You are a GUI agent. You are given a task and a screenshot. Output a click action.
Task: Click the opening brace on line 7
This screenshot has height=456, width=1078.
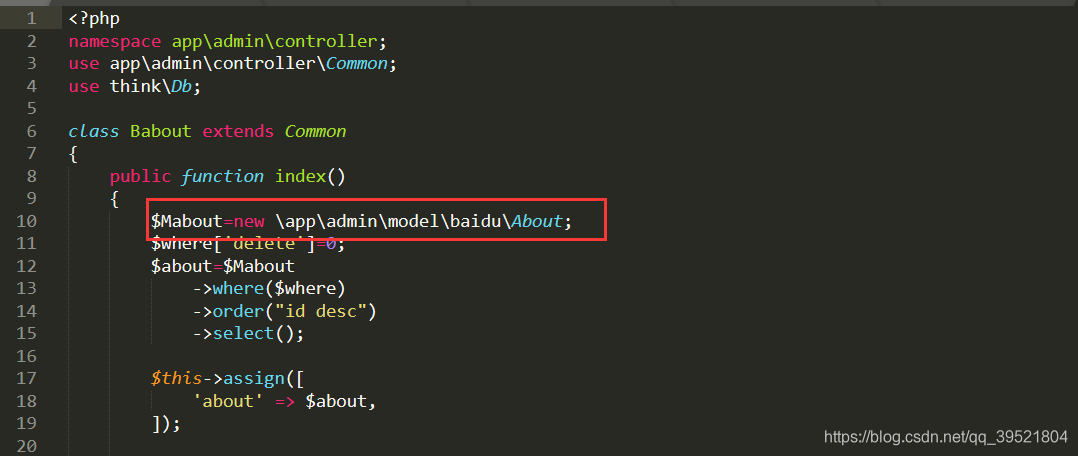74,154
